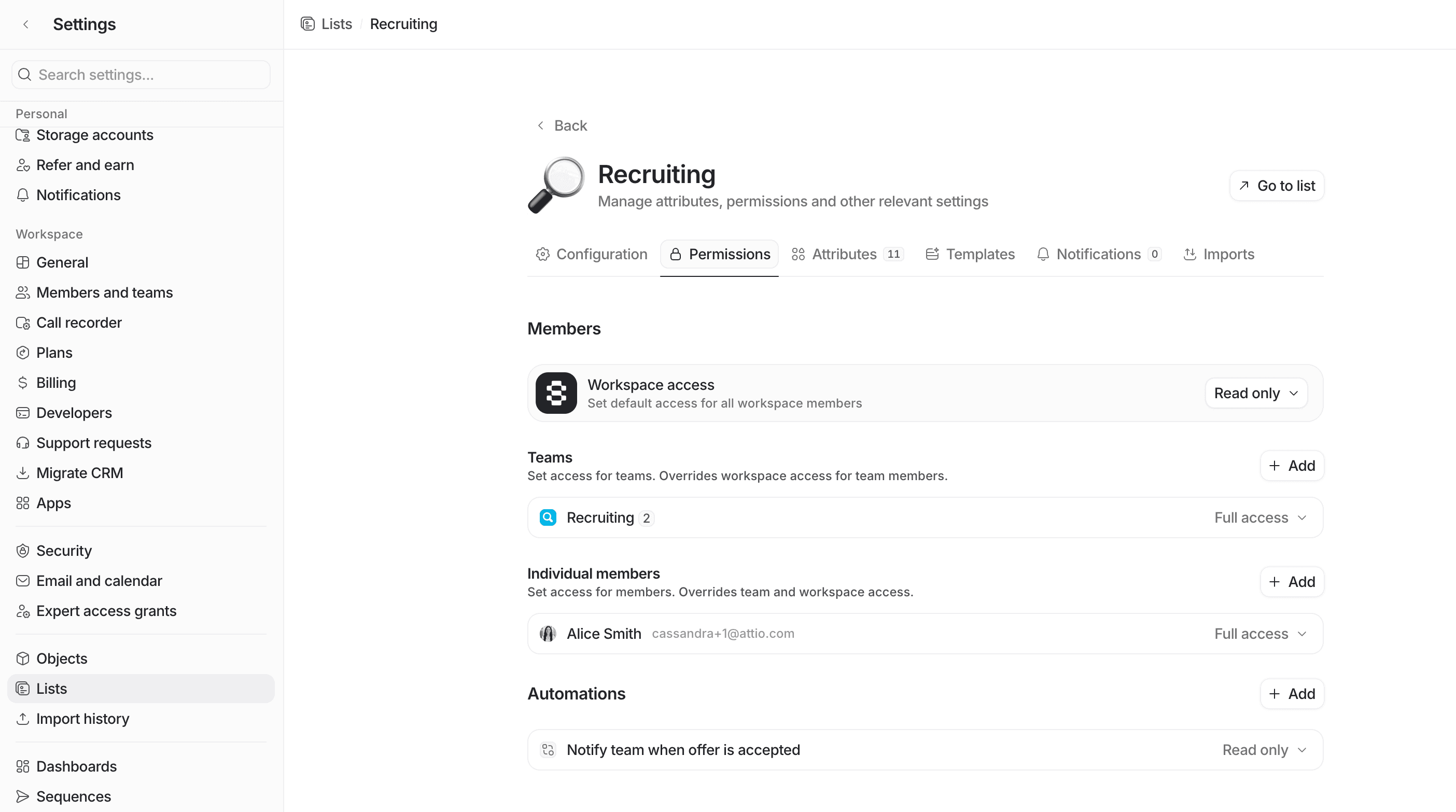Open the Security shield icon

[23, 550]
